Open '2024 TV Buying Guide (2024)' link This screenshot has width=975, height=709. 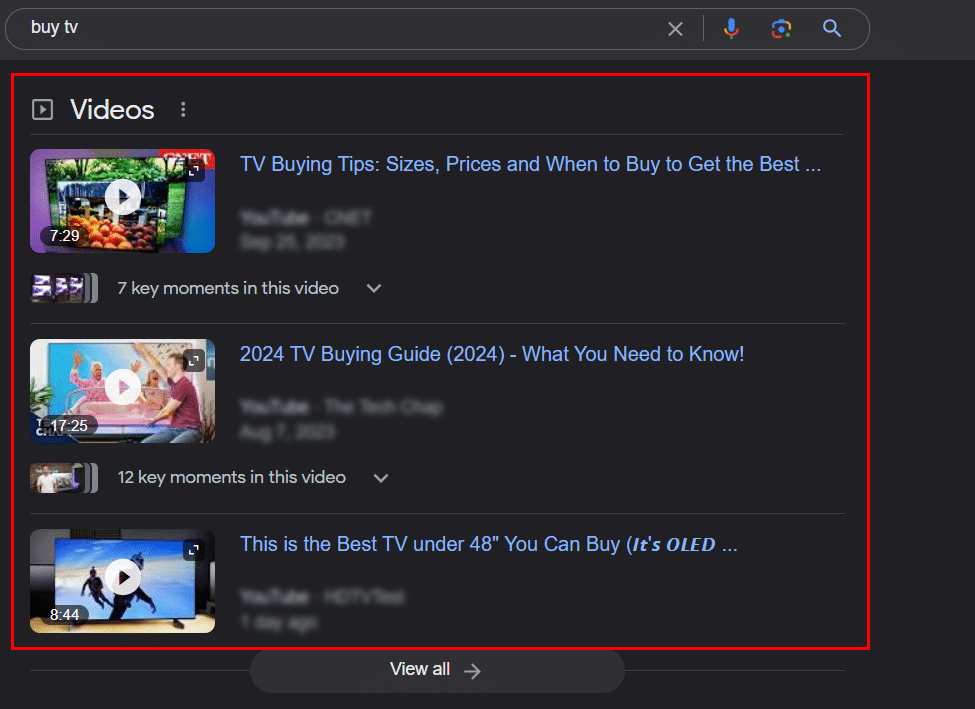492,354
